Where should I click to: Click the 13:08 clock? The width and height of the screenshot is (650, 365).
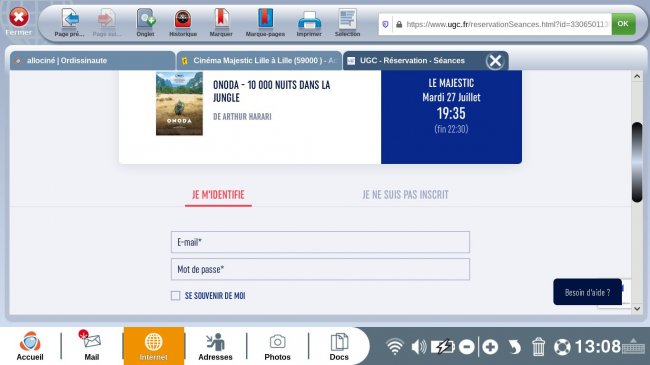pyautogui.click(x=597, y=346)
